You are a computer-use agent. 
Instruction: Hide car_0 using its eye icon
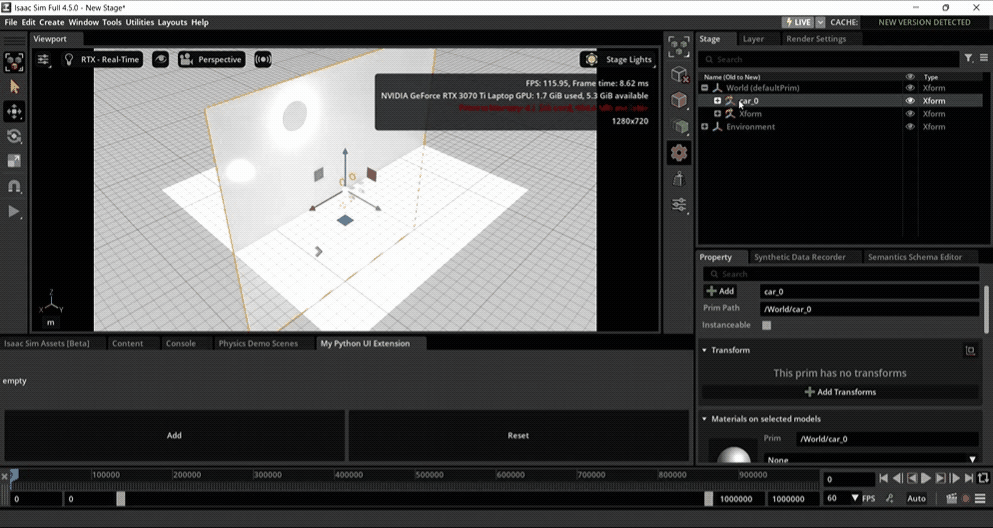(x=910, y=101)
